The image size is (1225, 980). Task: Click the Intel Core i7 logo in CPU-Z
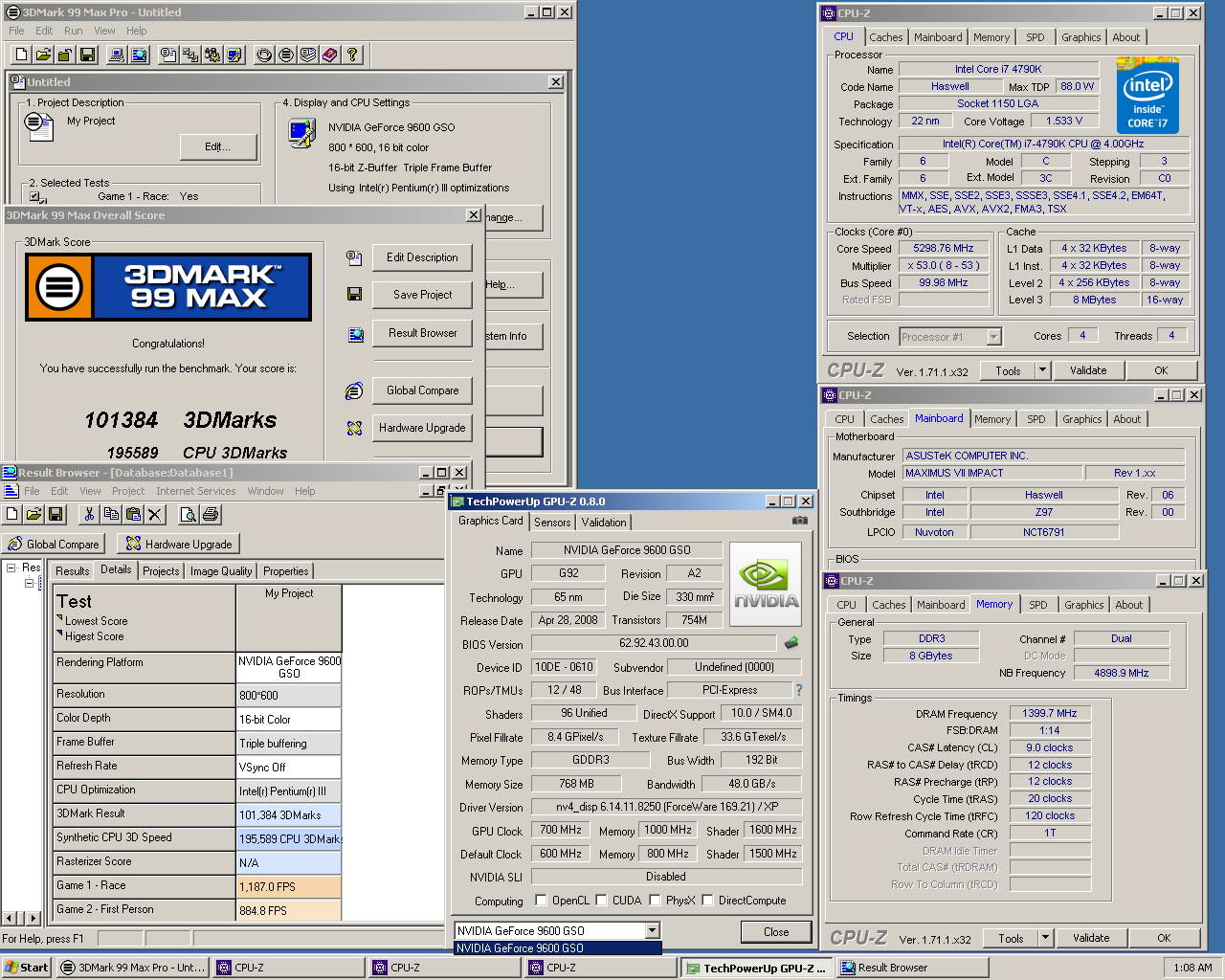pyautogui.click(x=1147, y=96)
